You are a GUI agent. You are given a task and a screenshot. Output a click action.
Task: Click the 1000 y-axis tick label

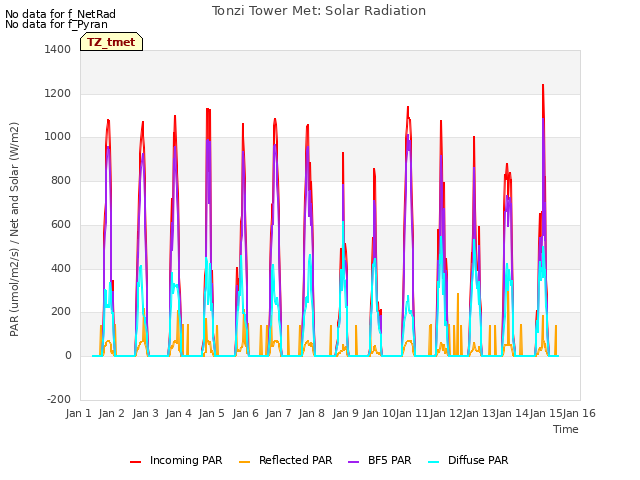(58, 137)
